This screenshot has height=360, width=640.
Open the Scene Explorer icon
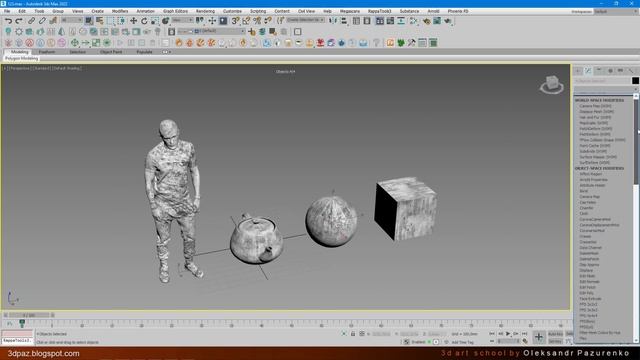point(356,20)
